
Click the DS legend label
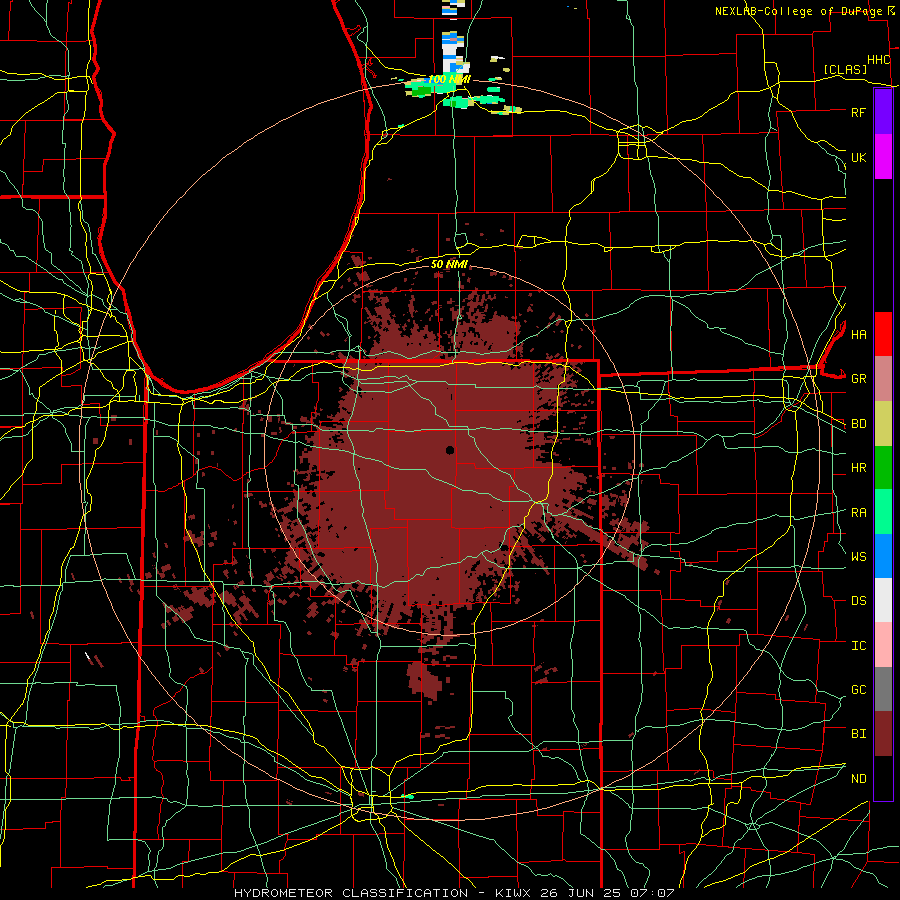point(858,601)
